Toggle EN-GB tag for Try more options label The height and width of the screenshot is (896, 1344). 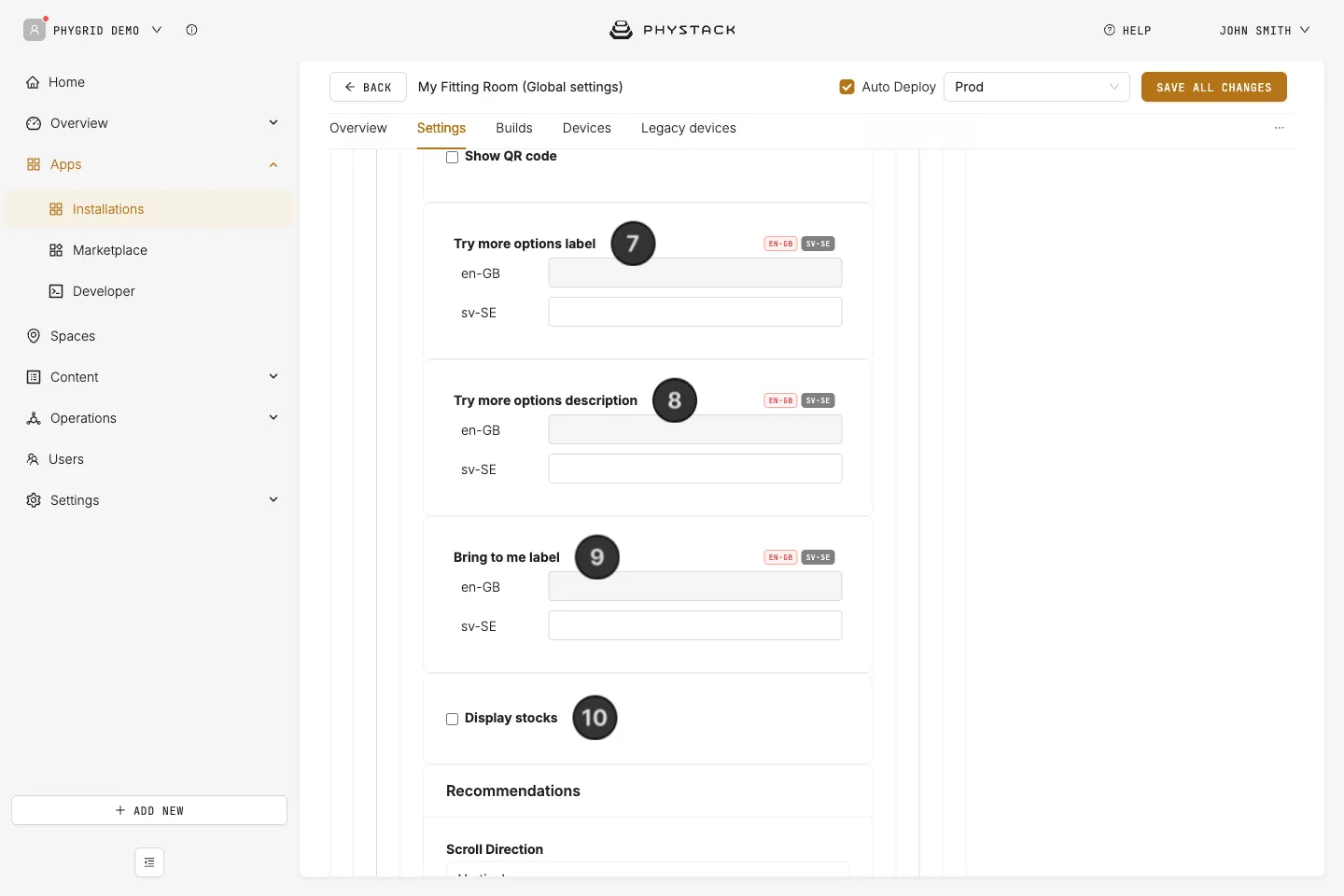click(x=780, y=244)
